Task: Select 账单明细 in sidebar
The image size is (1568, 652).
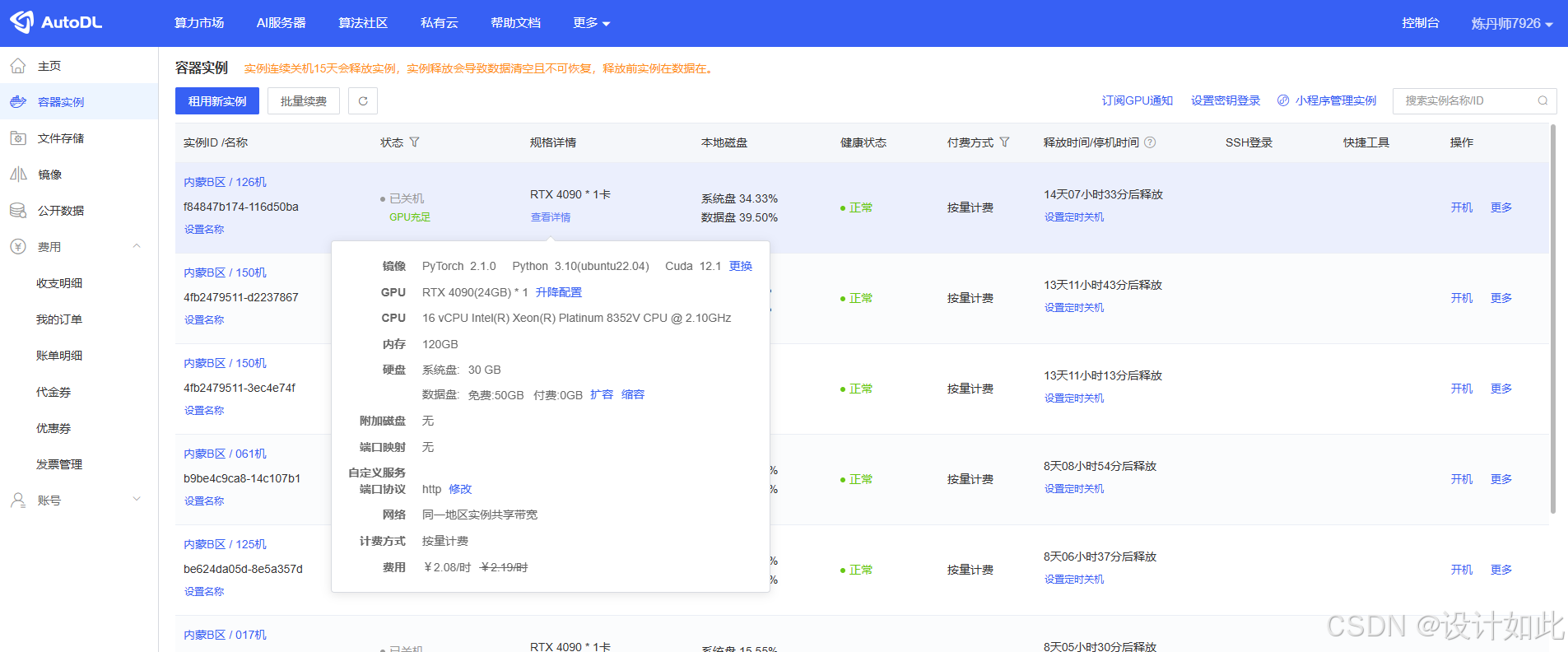Action: click(59, 356)
